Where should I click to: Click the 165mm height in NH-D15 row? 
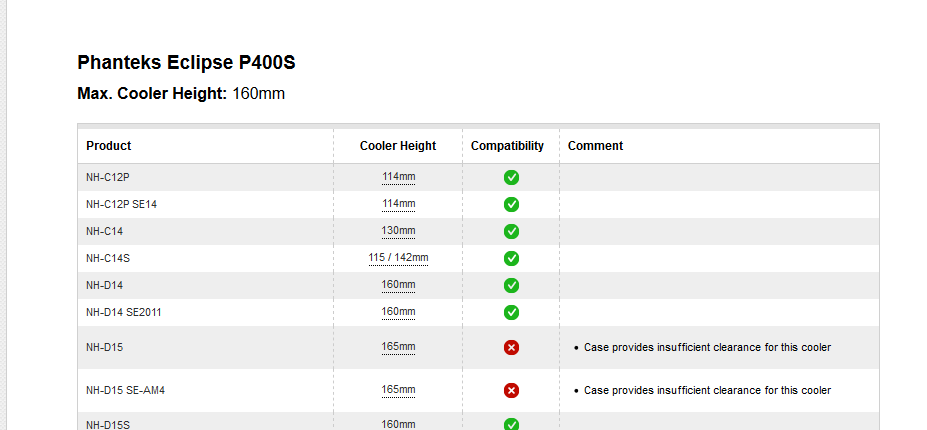coord(398,347)
